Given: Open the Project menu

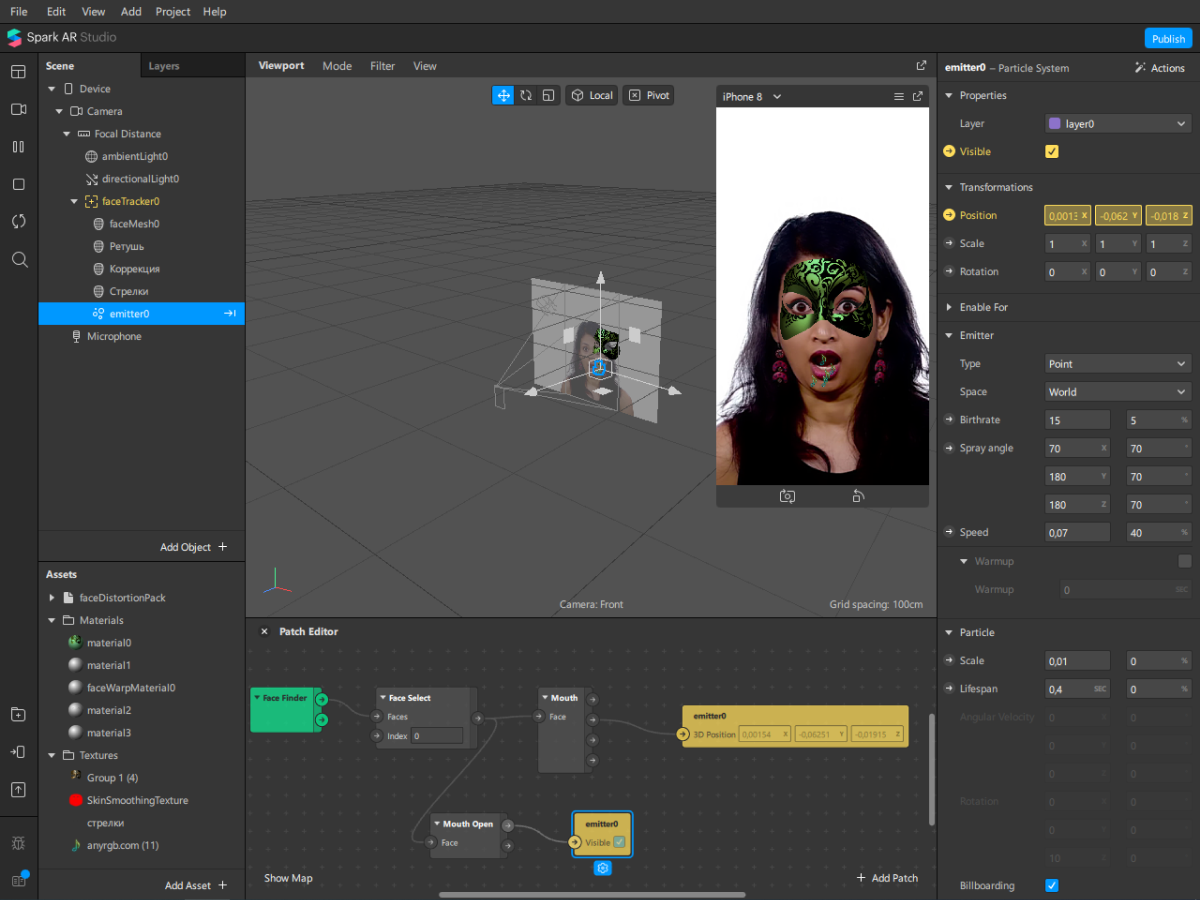Looking at the screenshot, I should [173, 12].
